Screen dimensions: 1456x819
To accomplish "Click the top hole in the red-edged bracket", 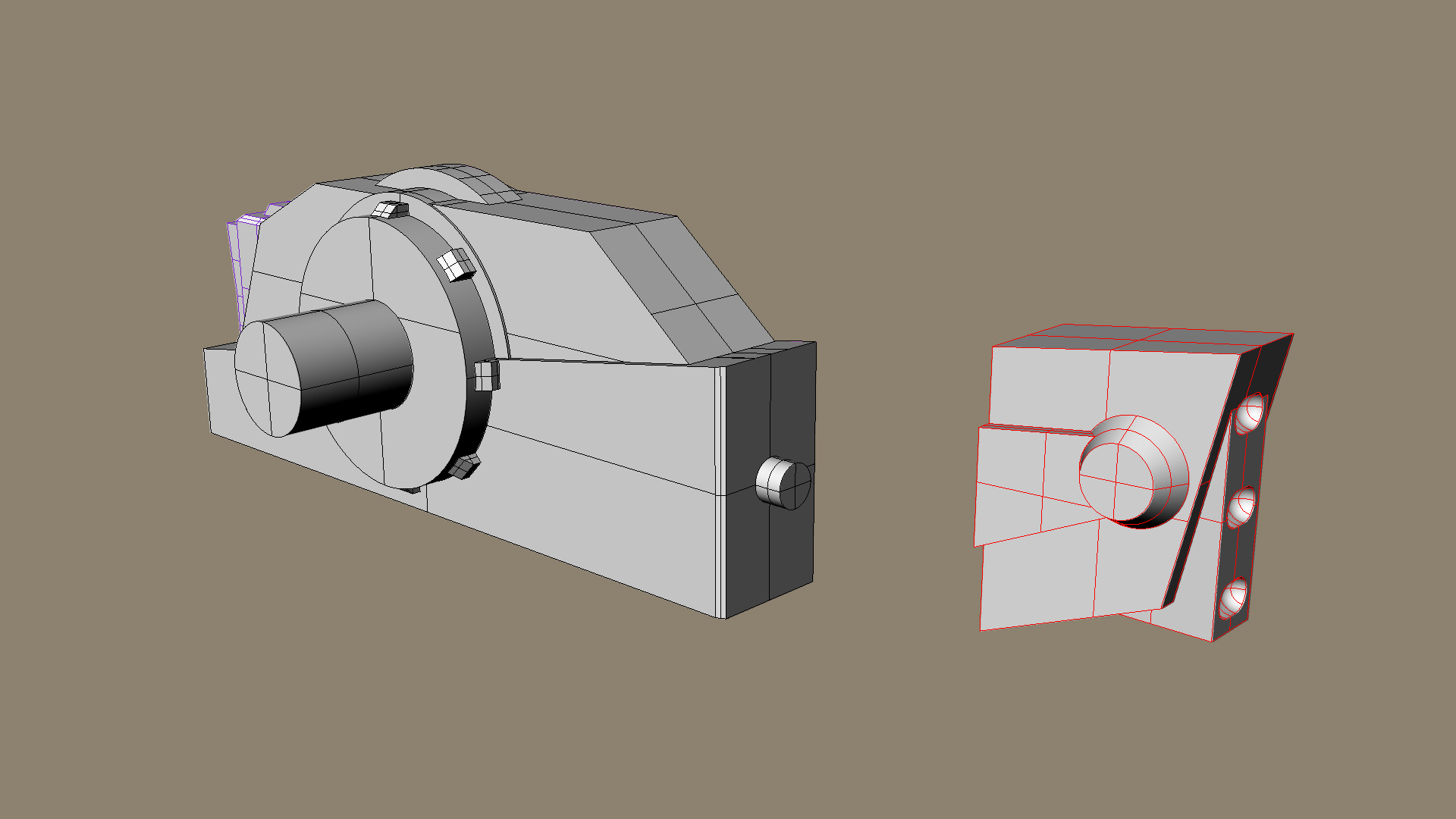I will (x=1250, y=413).
